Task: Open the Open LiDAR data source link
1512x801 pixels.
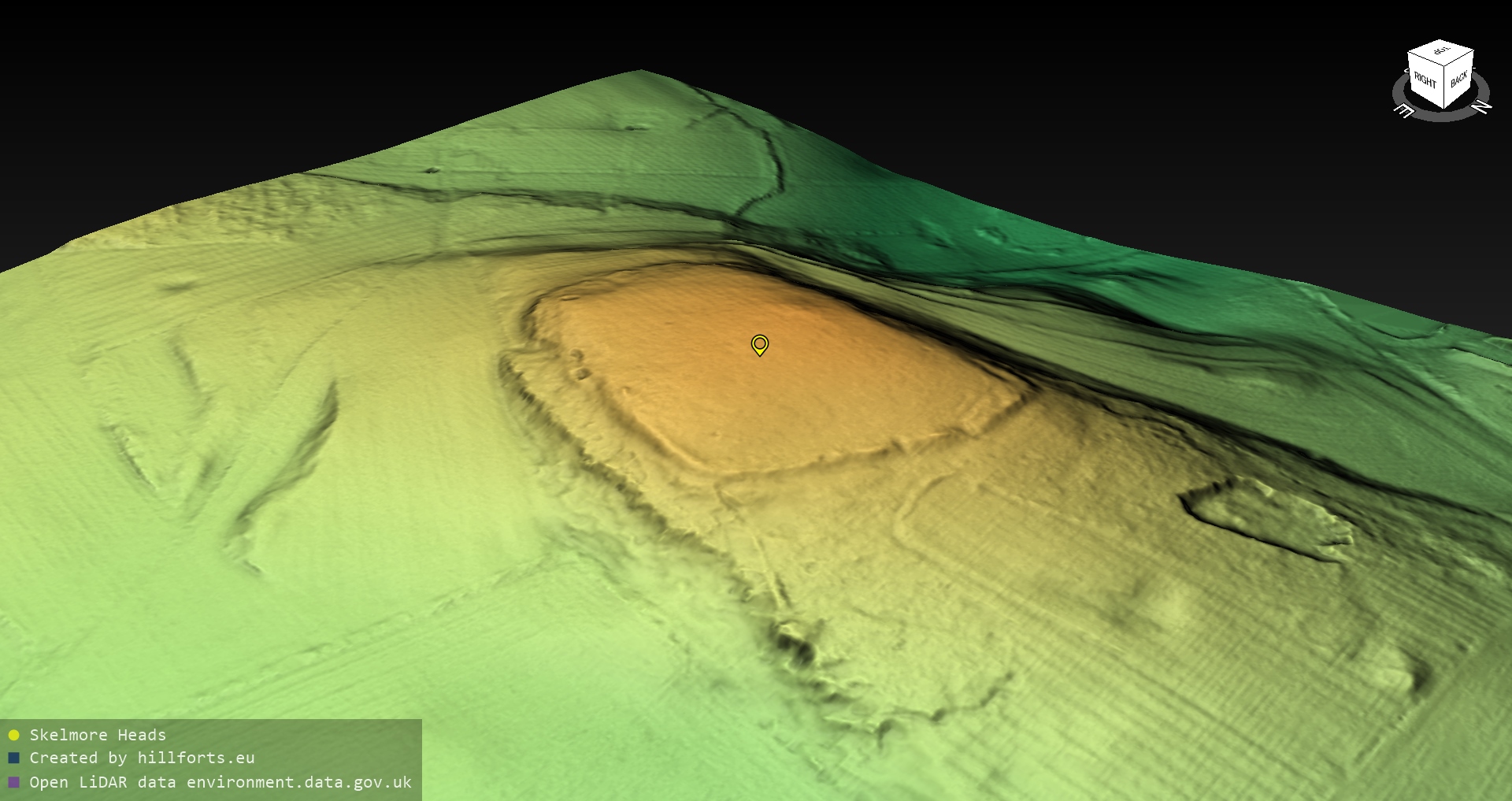Action: pos(220,782)
